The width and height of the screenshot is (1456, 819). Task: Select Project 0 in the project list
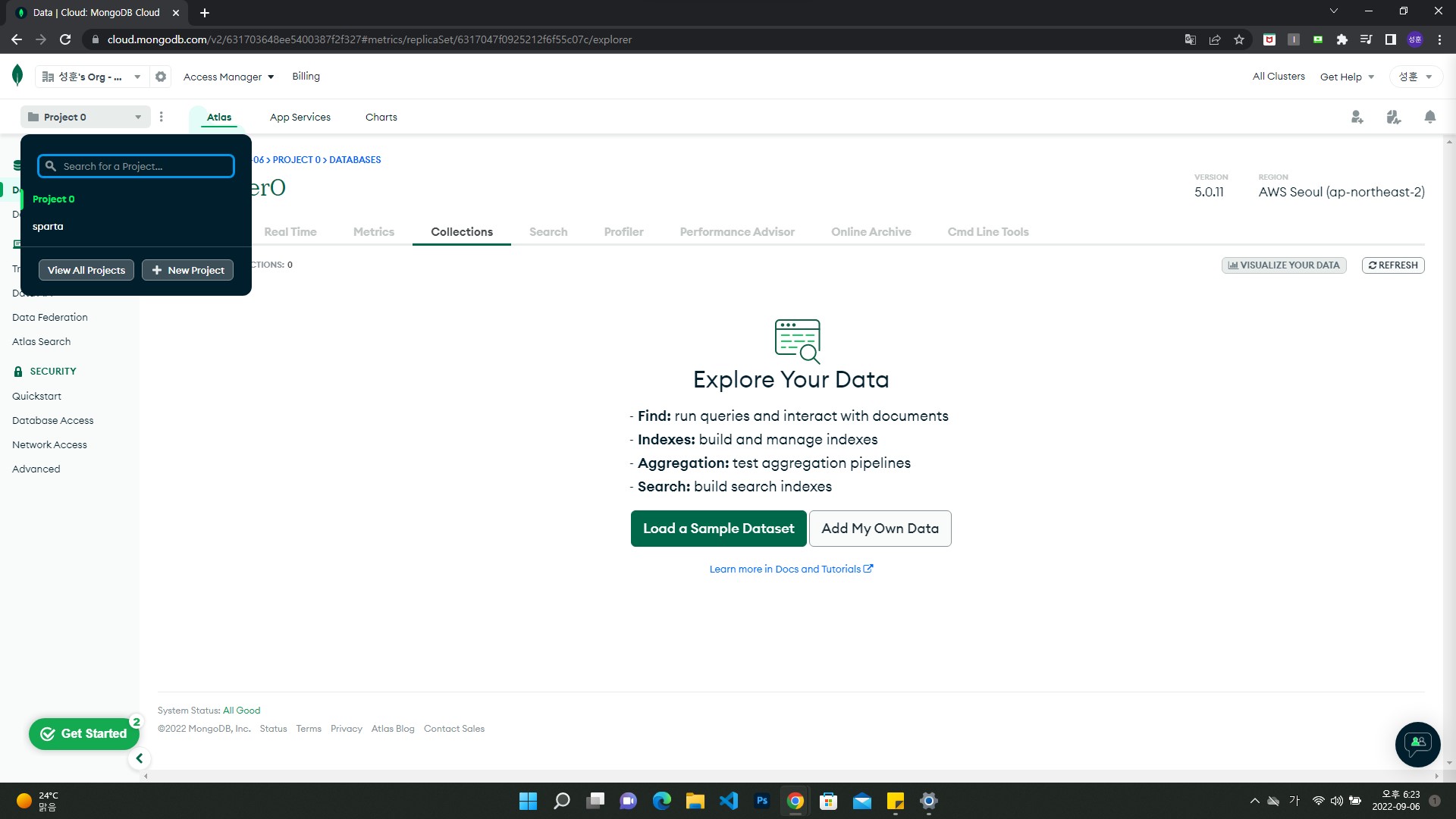[x=136, y=199]
